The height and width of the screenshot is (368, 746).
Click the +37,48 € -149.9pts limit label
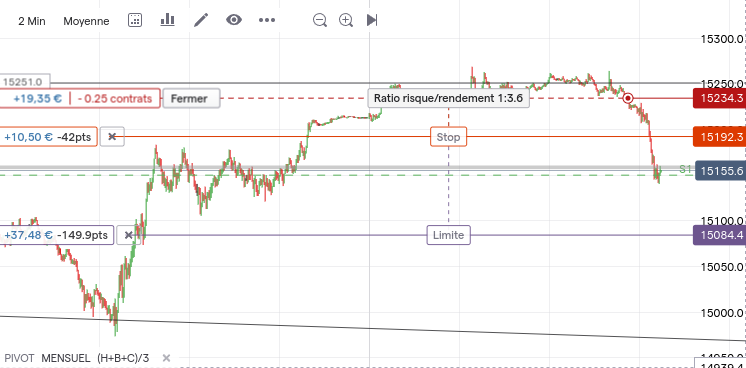(56, 235)
